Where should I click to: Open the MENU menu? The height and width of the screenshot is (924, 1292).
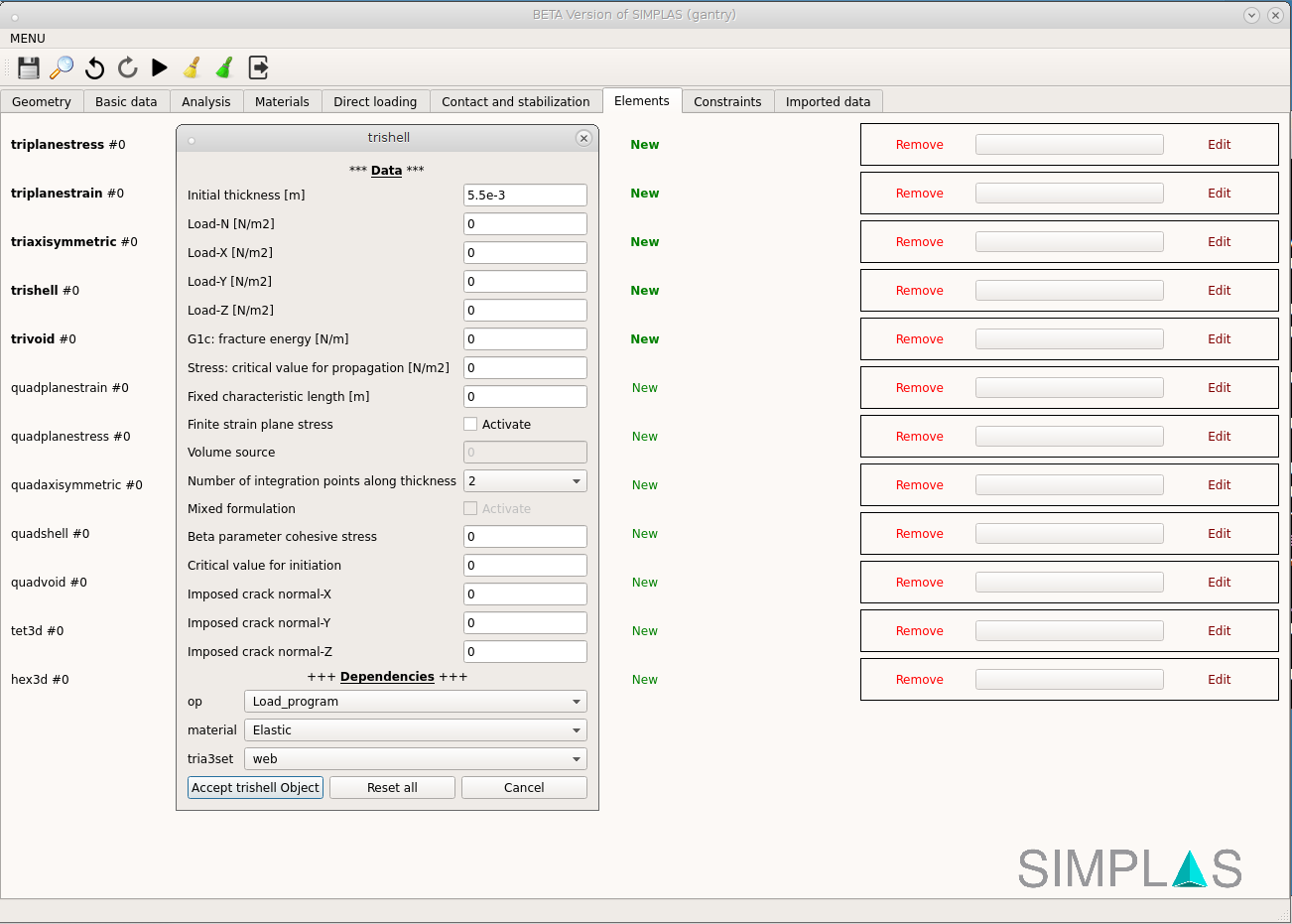pos(28,39)
